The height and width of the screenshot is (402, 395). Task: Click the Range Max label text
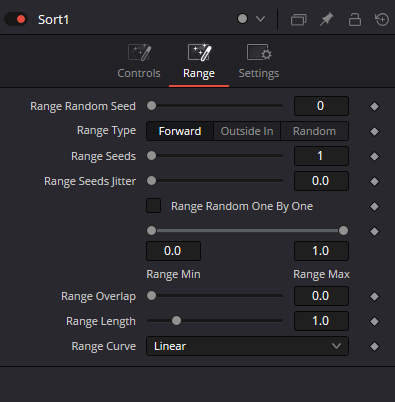point(321,274)
